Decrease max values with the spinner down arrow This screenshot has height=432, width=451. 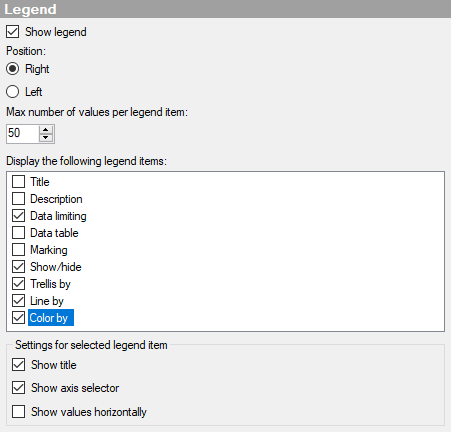point(46,138)
